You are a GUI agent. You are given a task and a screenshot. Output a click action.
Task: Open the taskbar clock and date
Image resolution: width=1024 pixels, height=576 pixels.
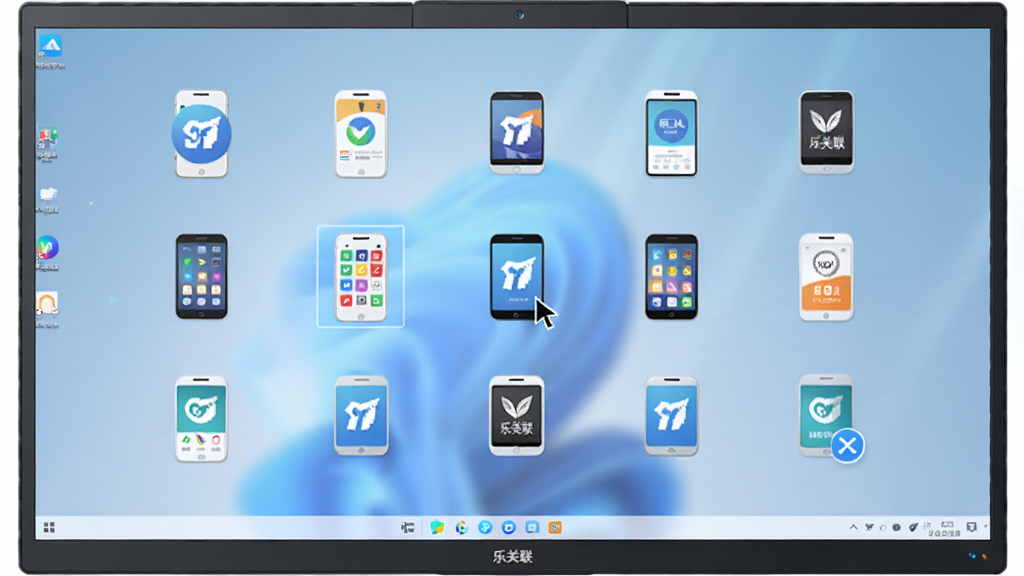point(944,528)
